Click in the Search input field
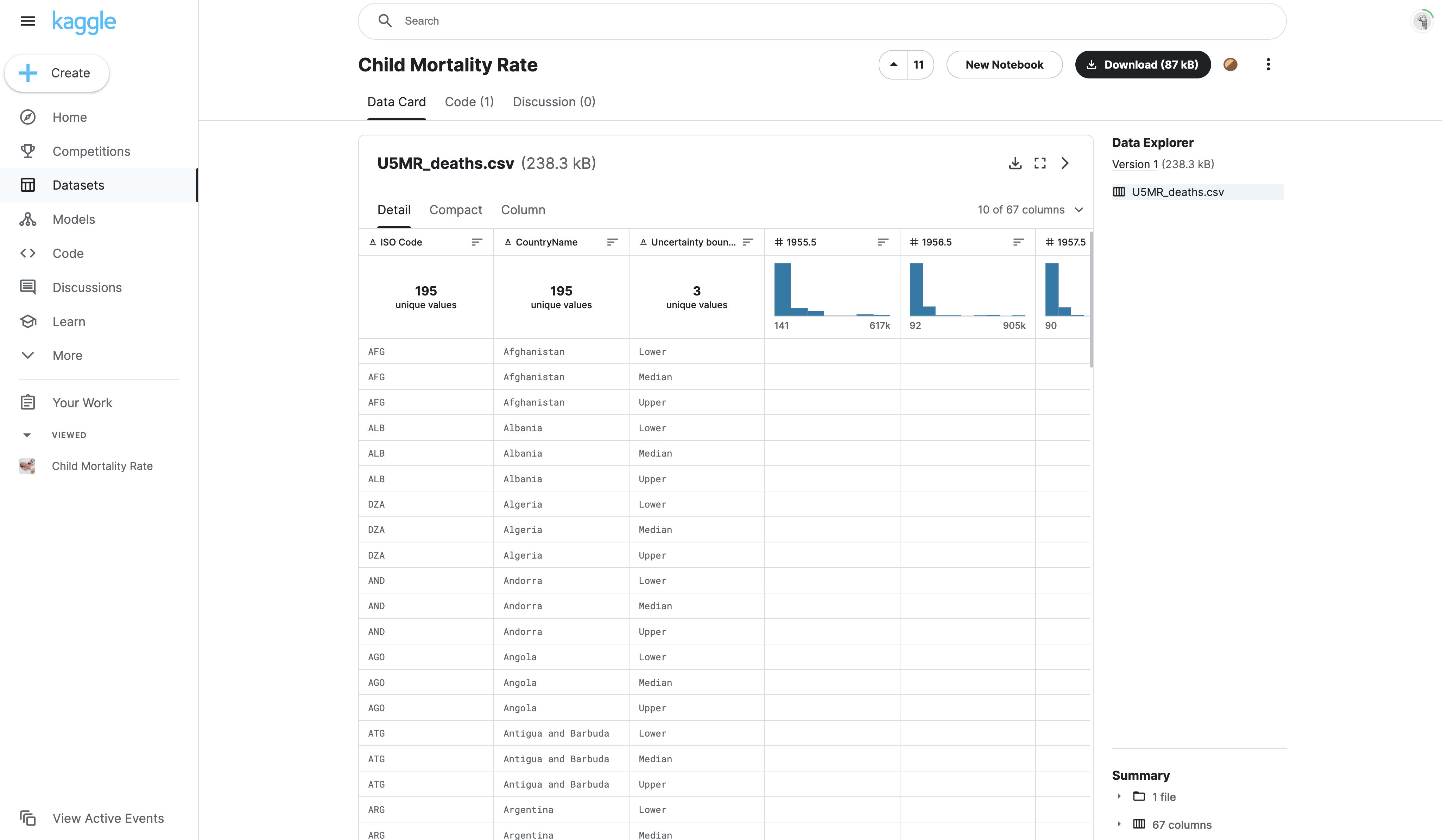This screenshot has width=1442, height=840. click(x=801, y=21)
